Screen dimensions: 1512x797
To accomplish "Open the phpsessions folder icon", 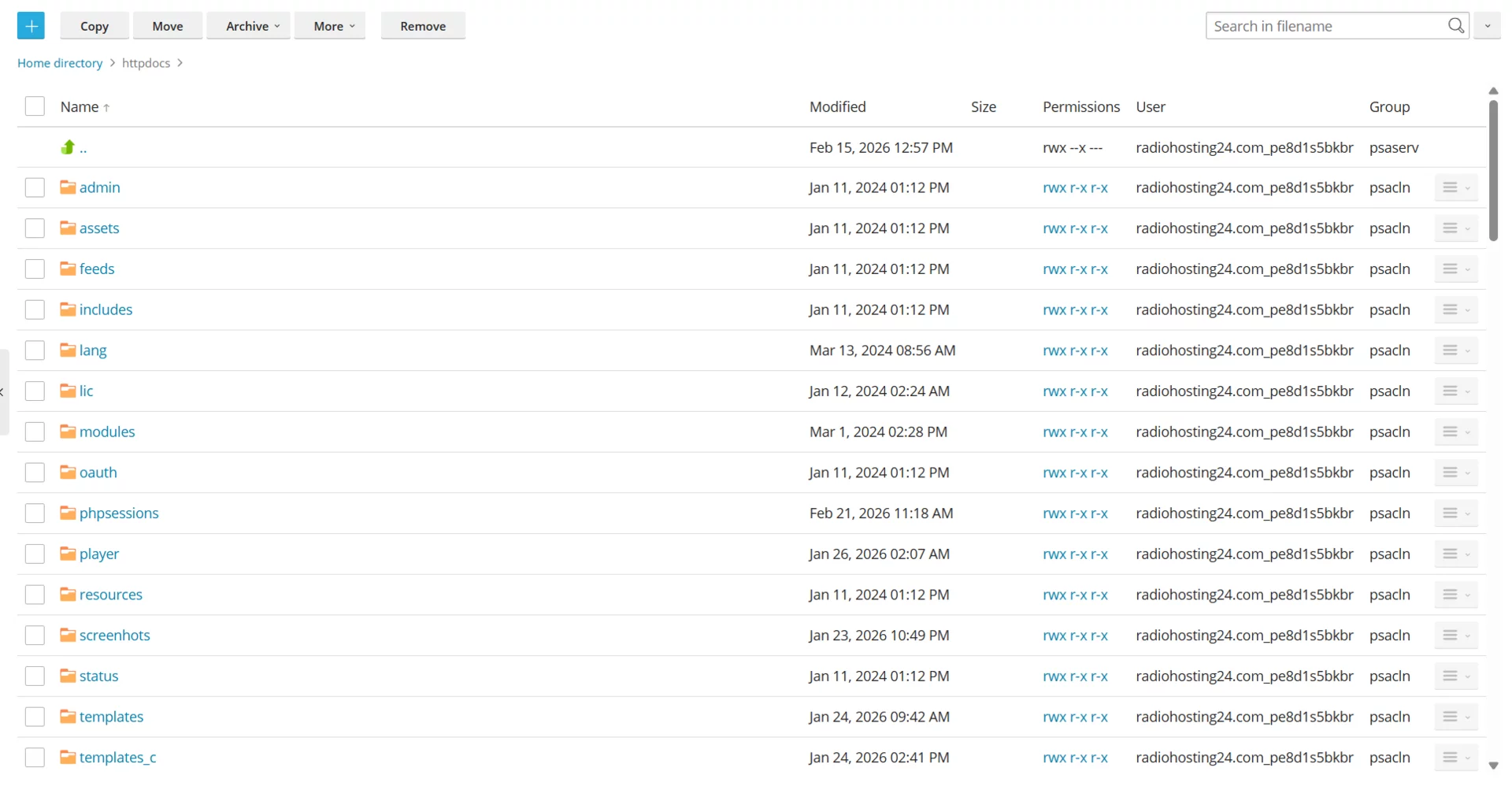I will pos(68,513).
